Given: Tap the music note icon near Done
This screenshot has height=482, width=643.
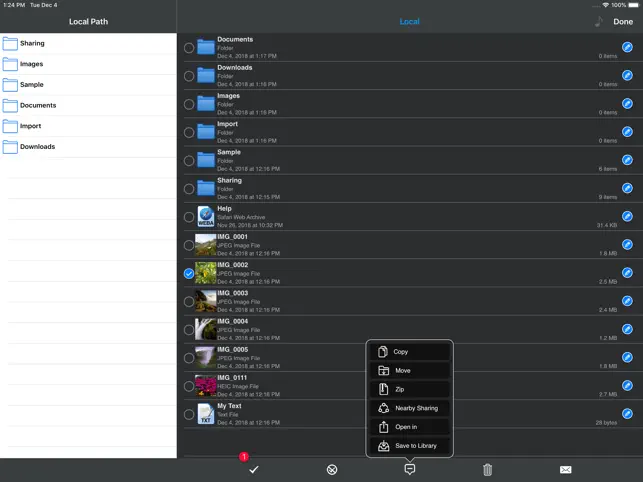Looking at the screenshot, I should click(x=599, y=21).
